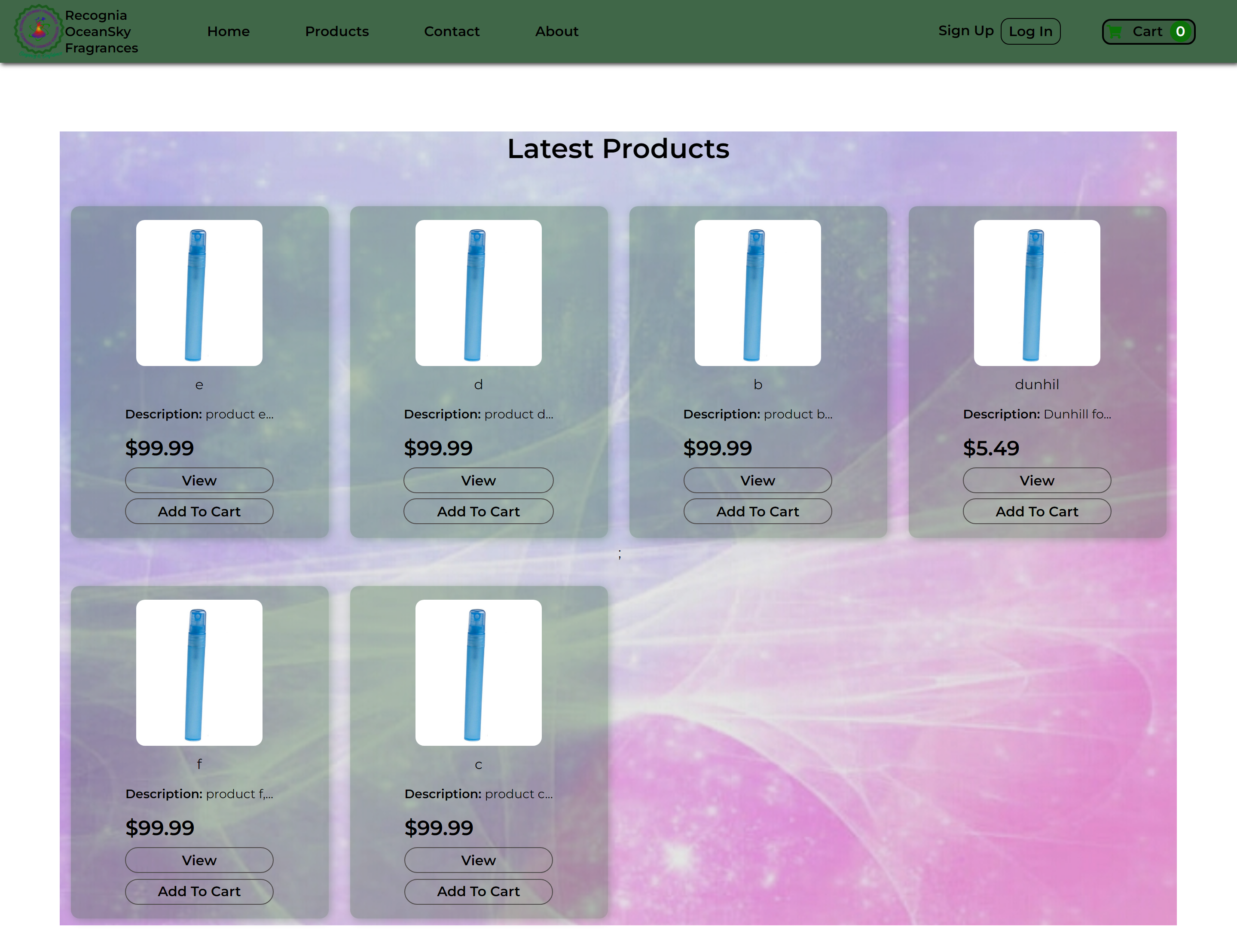1237x952 pixels.
Task: Click the $99.99 price of product f
Action: click(160, 828)
